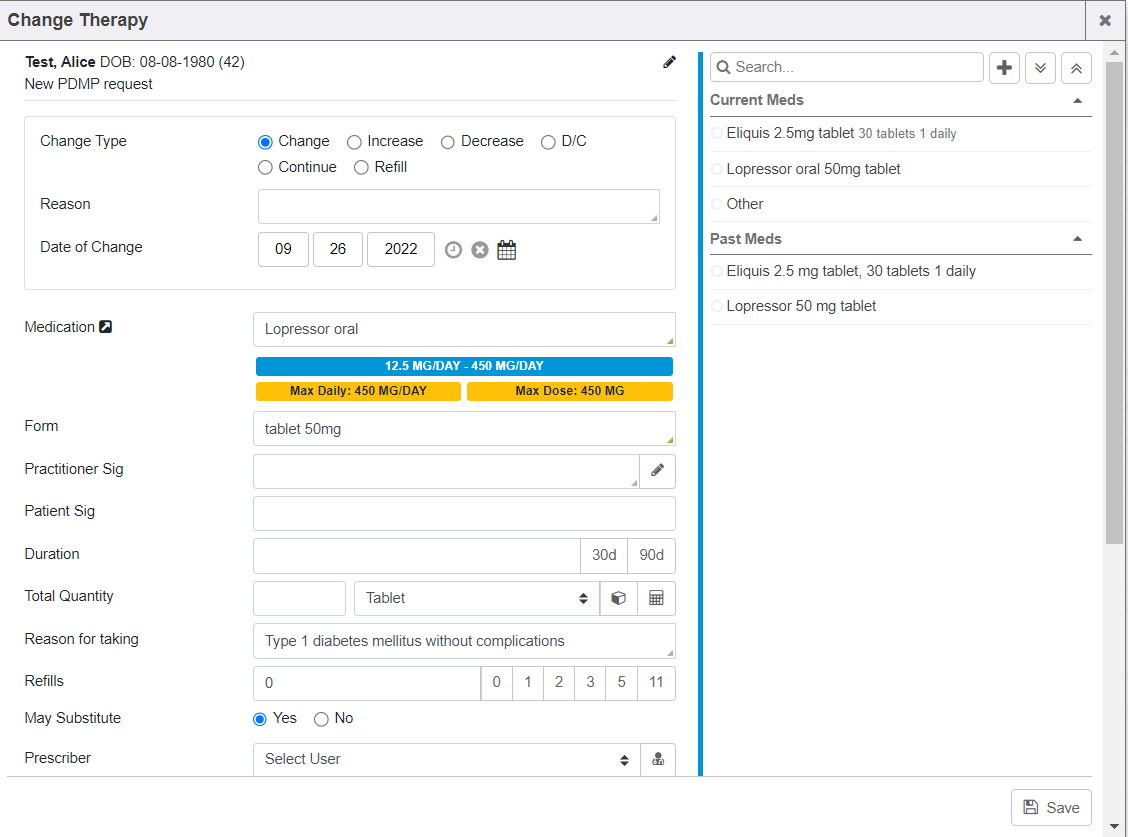The width and height of the screenshot is (1128, 837).
Task: Open the Tablet unit dropdown
Action: [x=476, y=598]
